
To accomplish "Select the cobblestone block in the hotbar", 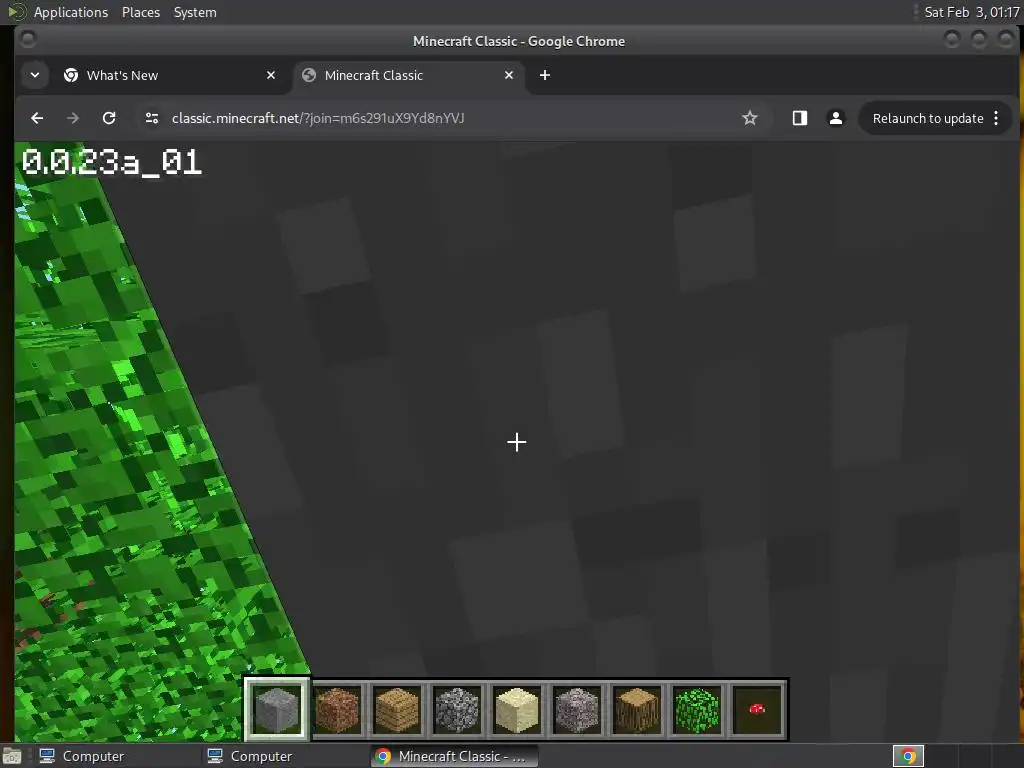I will tap(457, 709).
